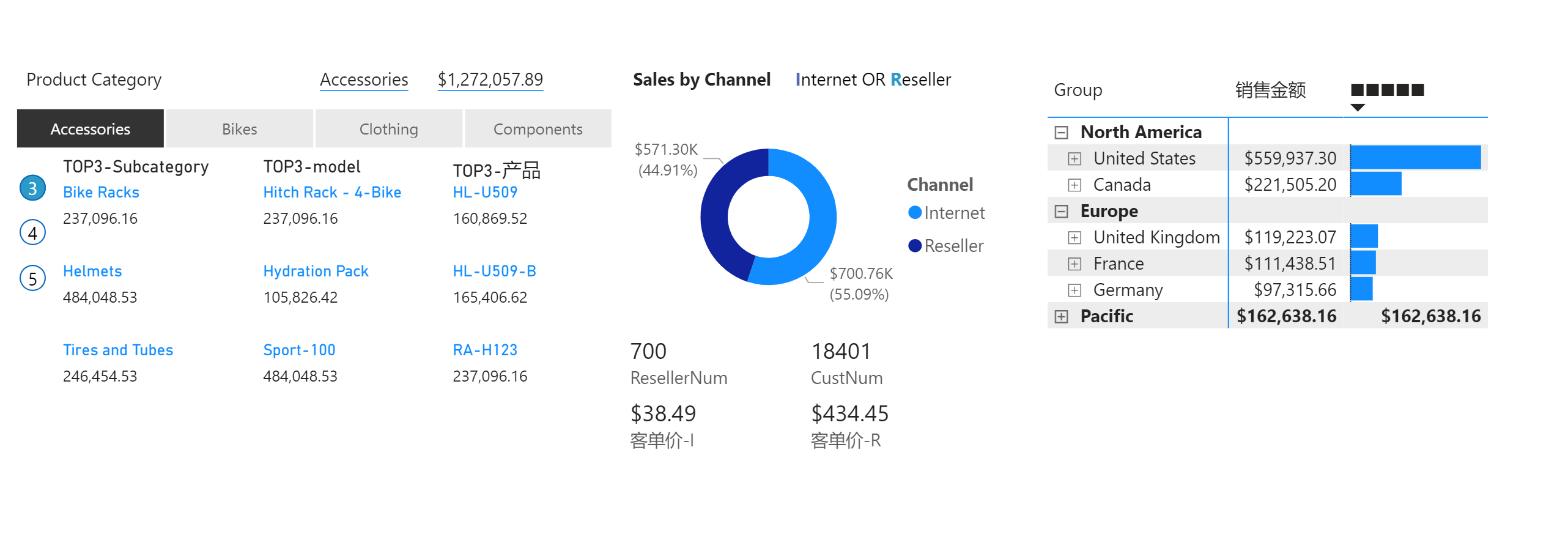The image size is (1568, 554).
Task: Select the number 4 circle option
Action: (33, 232)
